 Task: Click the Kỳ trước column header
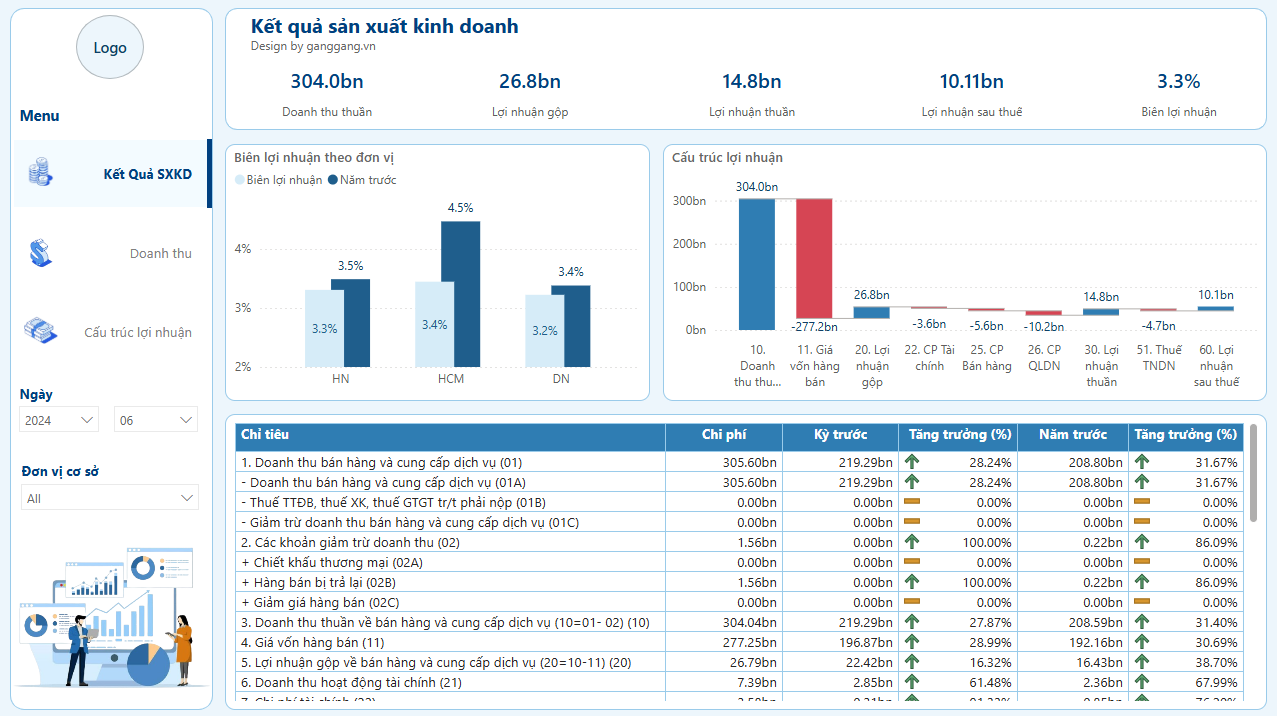(840, 435)
